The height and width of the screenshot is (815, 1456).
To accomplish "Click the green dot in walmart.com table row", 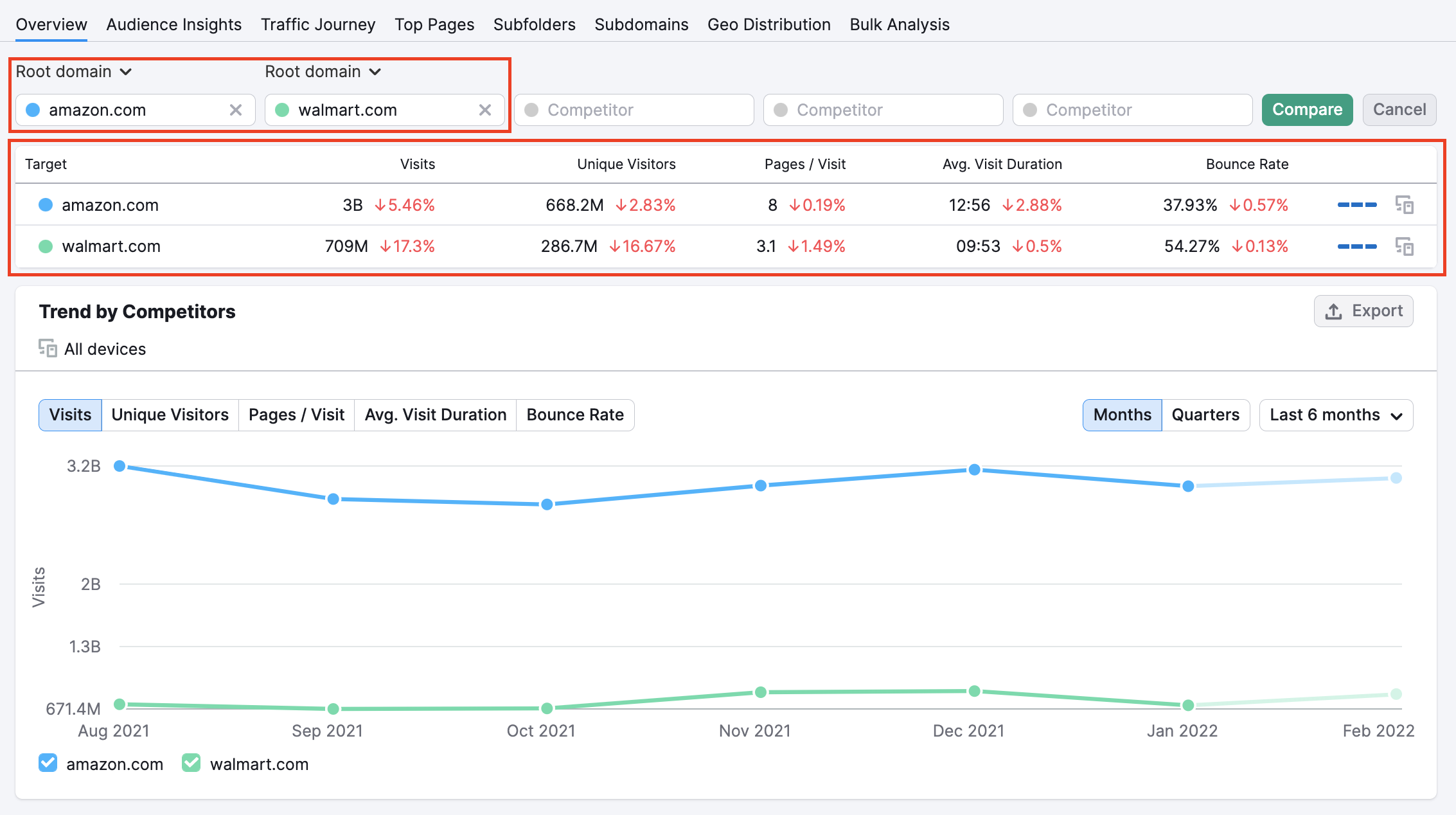I will click(x=46, y=246).
